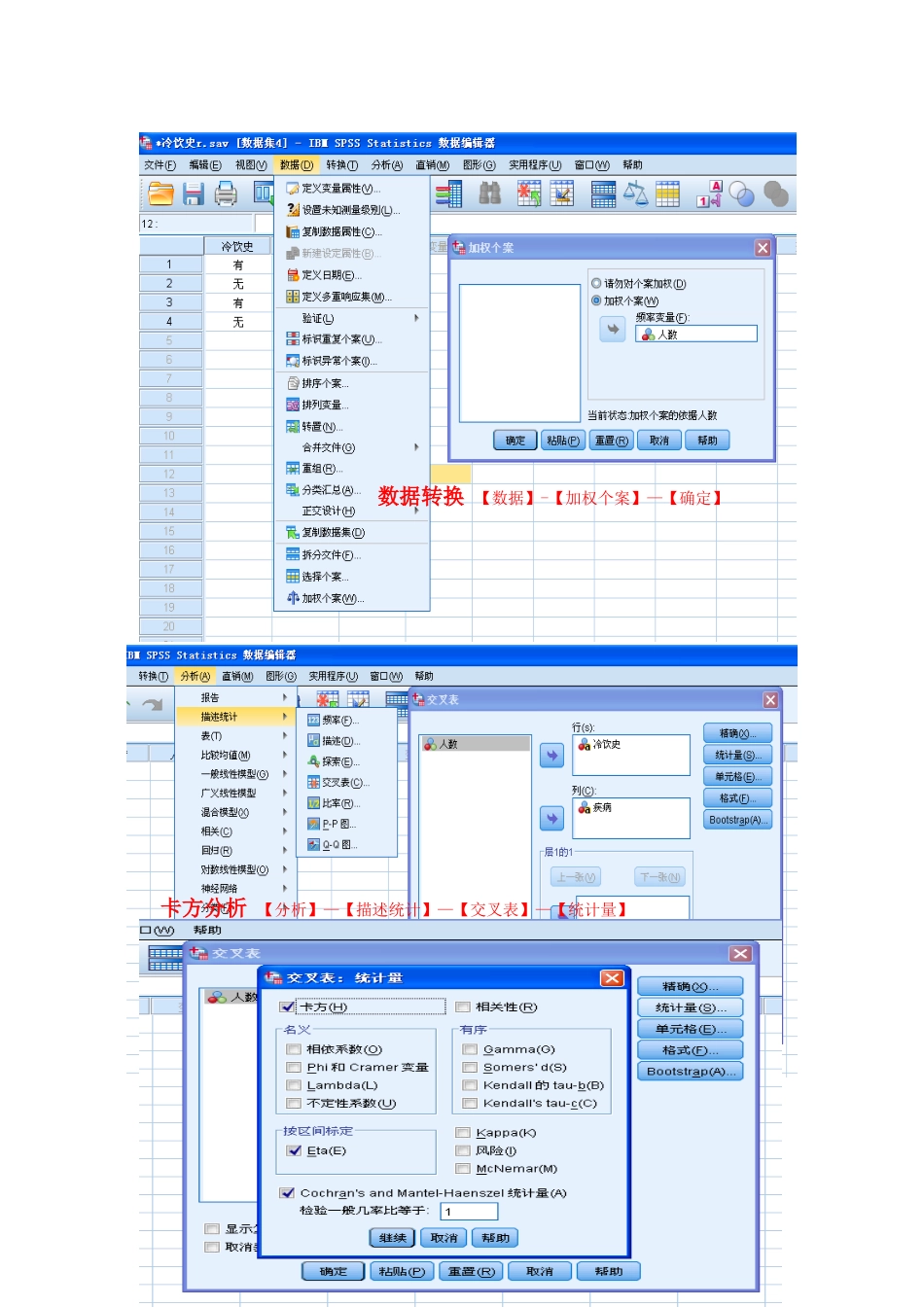
Task: Tick the 卡方(H) checkbox
Action: point(287,1007)
